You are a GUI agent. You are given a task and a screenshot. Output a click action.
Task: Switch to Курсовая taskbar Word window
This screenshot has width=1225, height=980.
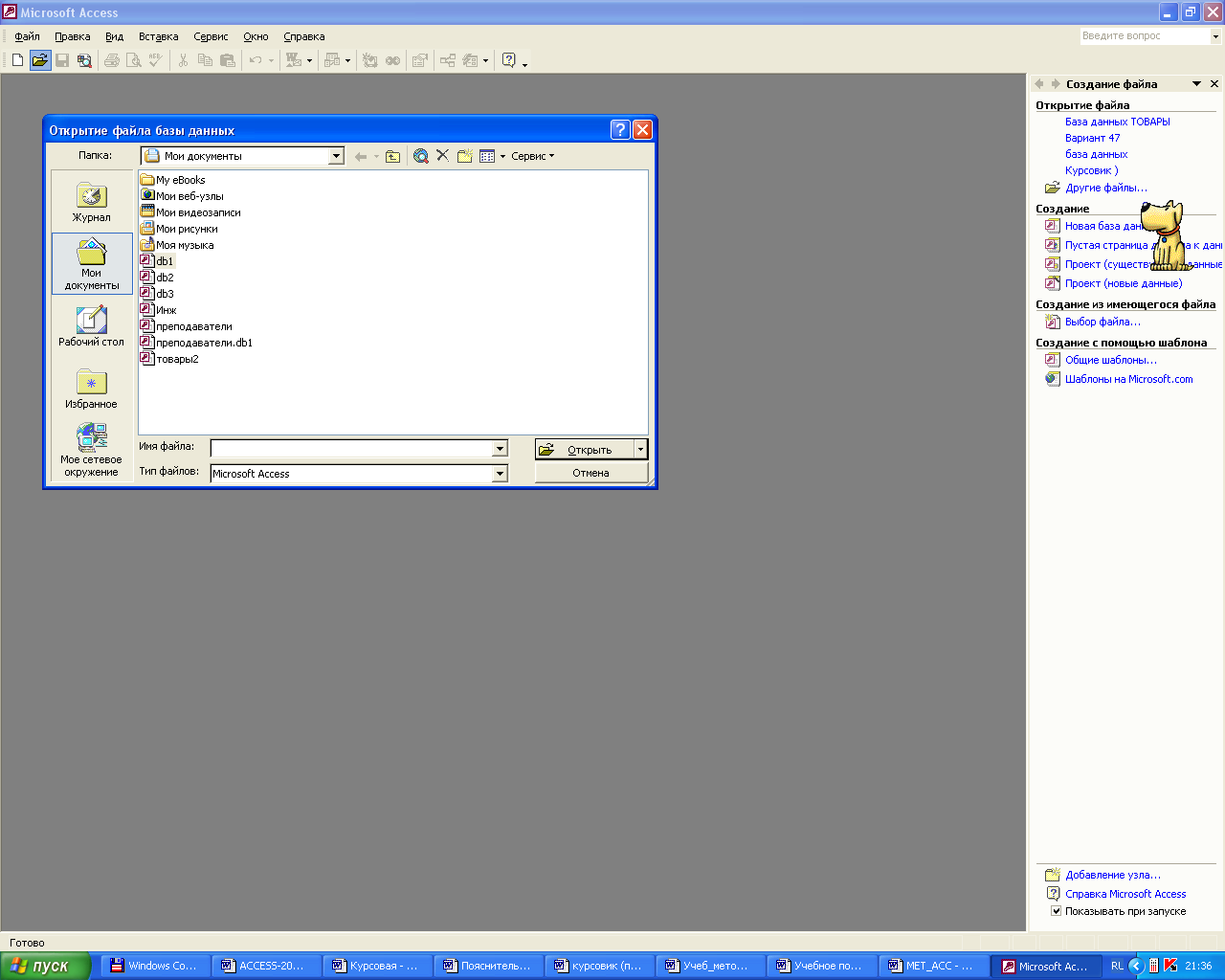377,966
